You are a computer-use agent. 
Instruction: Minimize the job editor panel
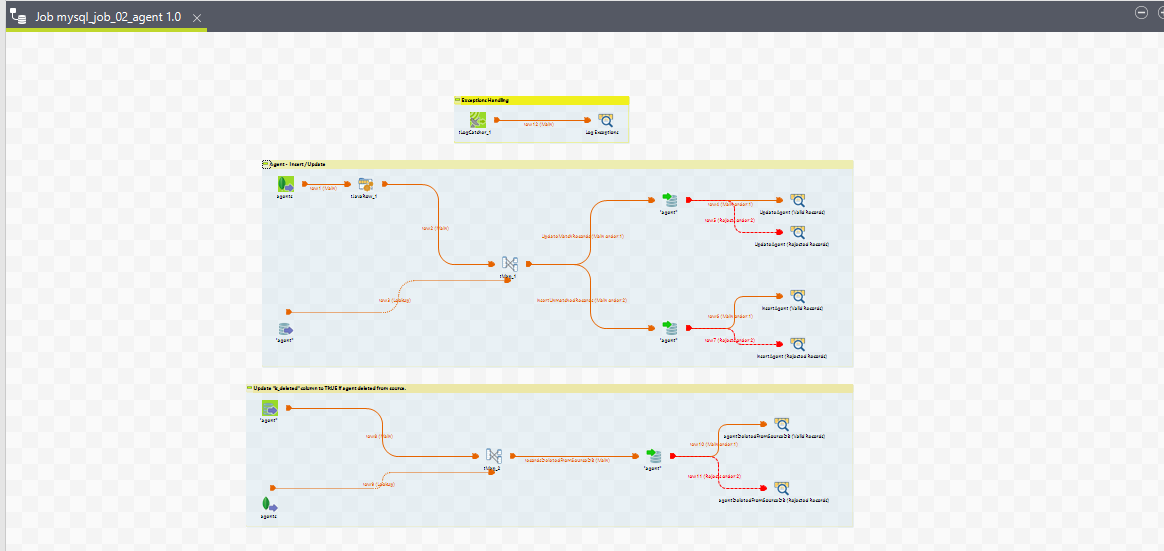pos(1140,12)
